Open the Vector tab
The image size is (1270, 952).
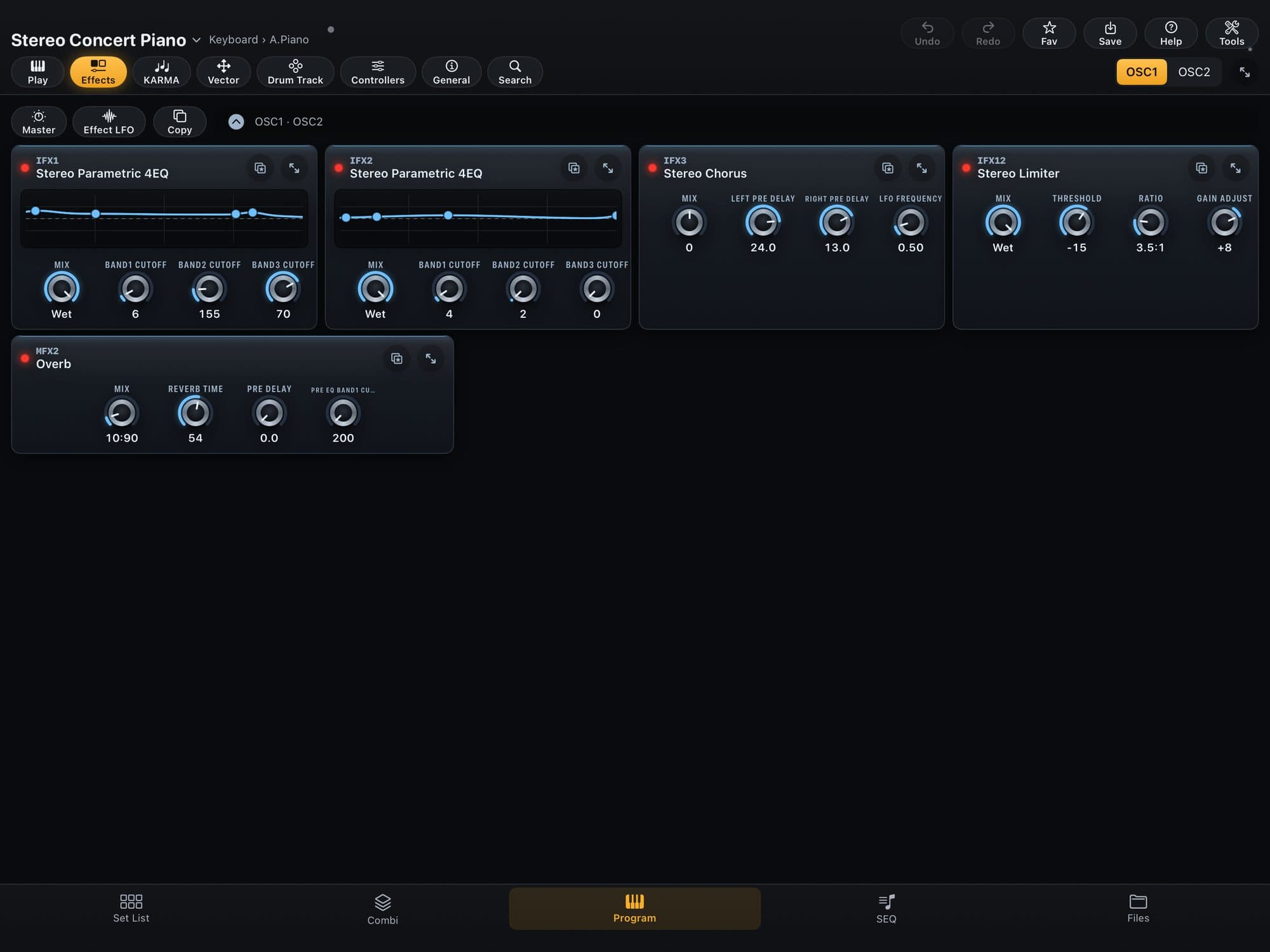tap(224, 72)
